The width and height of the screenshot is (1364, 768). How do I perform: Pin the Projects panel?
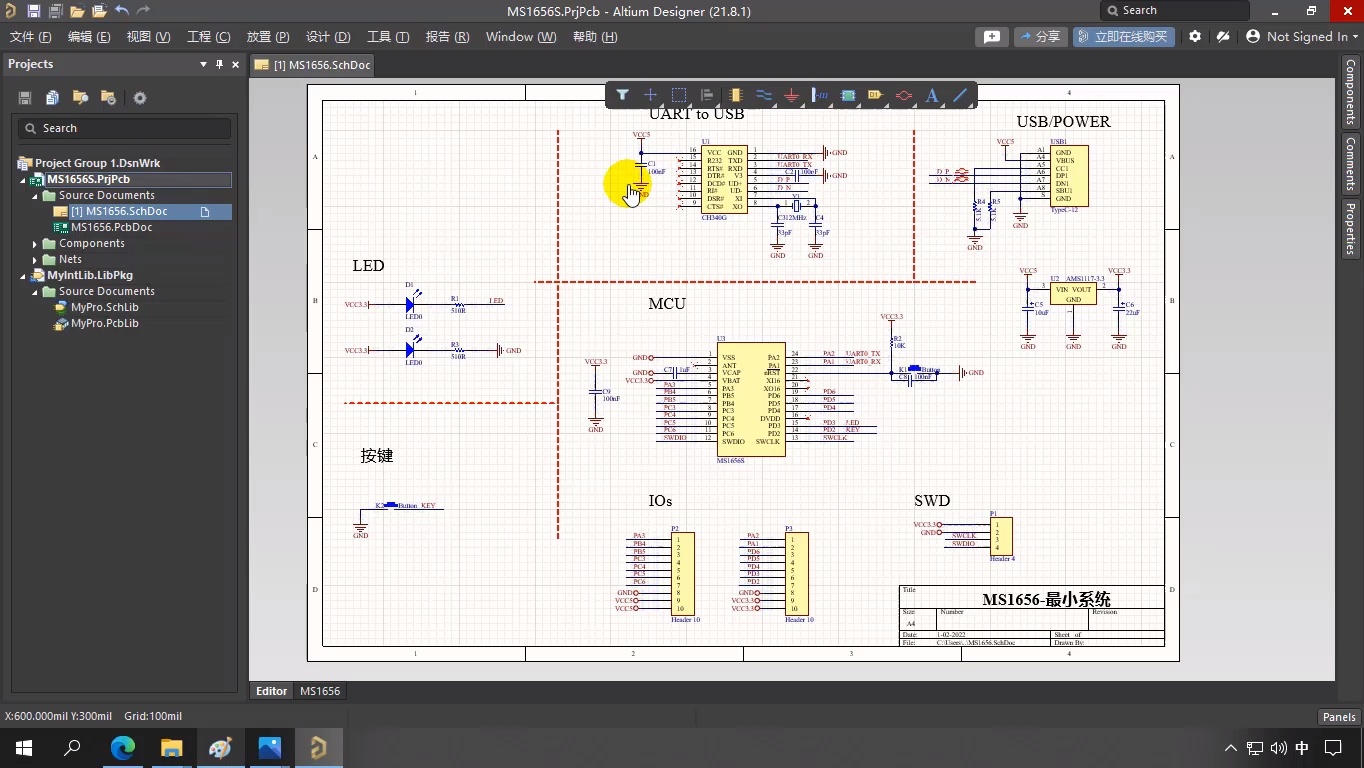coord(220,64)
